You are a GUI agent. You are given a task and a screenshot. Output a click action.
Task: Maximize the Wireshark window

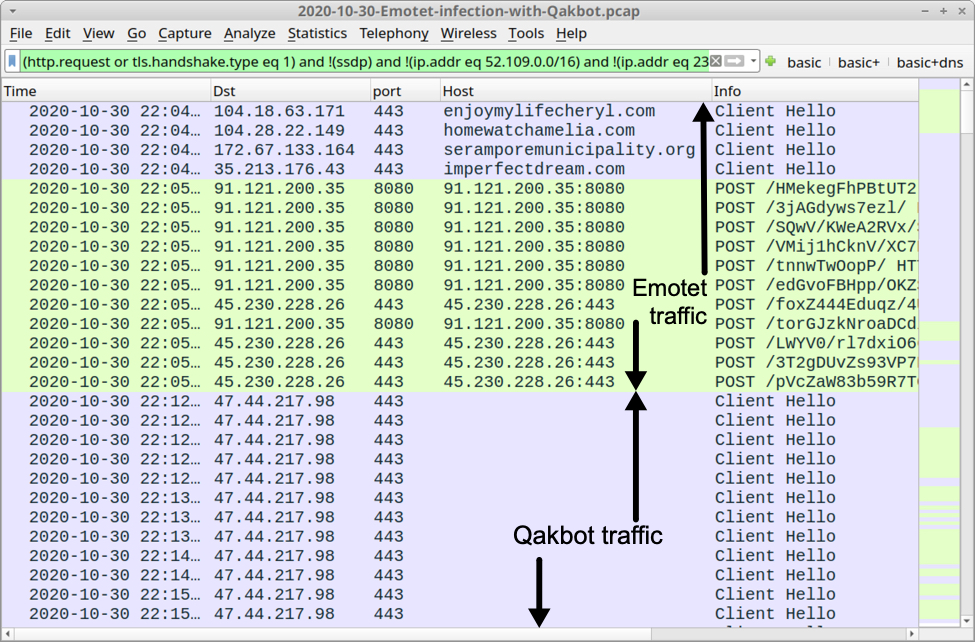coord(943,11)
